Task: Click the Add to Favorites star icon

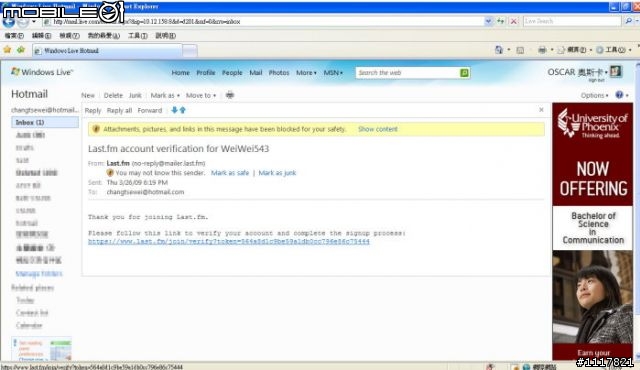Action: coord(21,50)
